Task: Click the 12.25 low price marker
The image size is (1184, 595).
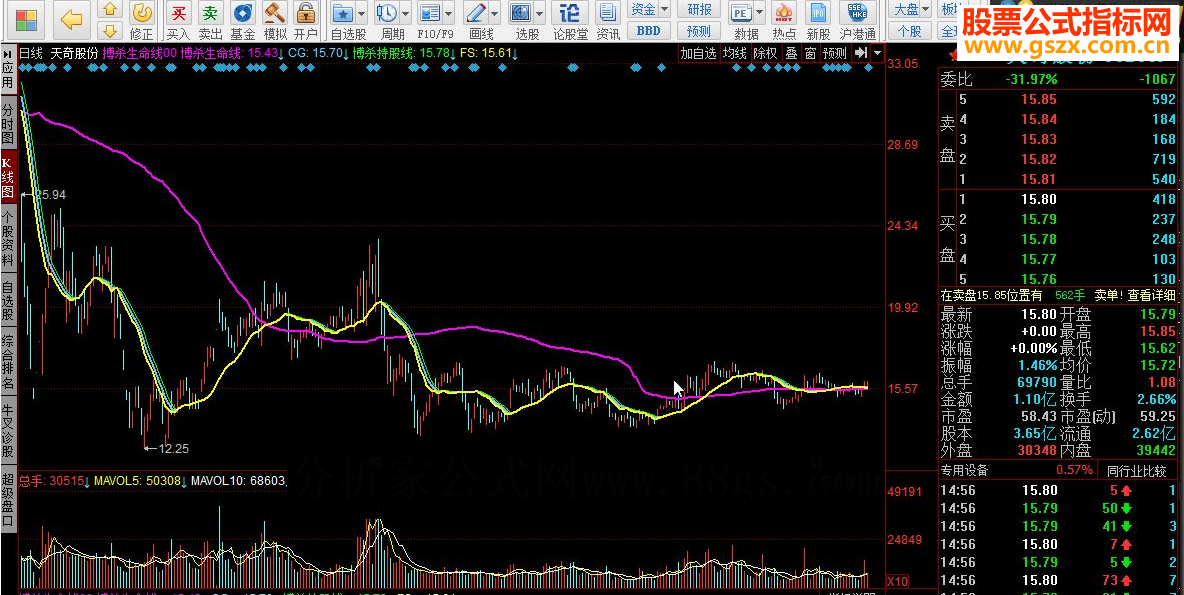Action: (172, 448)
